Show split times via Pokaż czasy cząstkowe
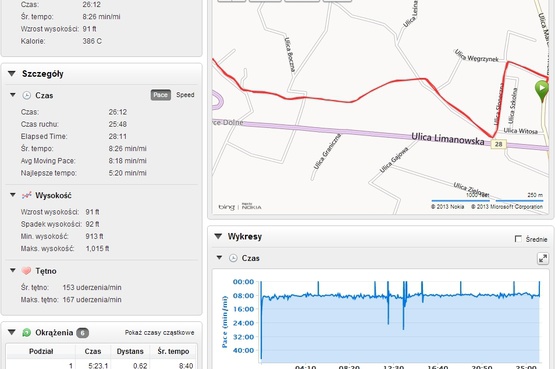 pyautogui.click(x=159, y=333)
